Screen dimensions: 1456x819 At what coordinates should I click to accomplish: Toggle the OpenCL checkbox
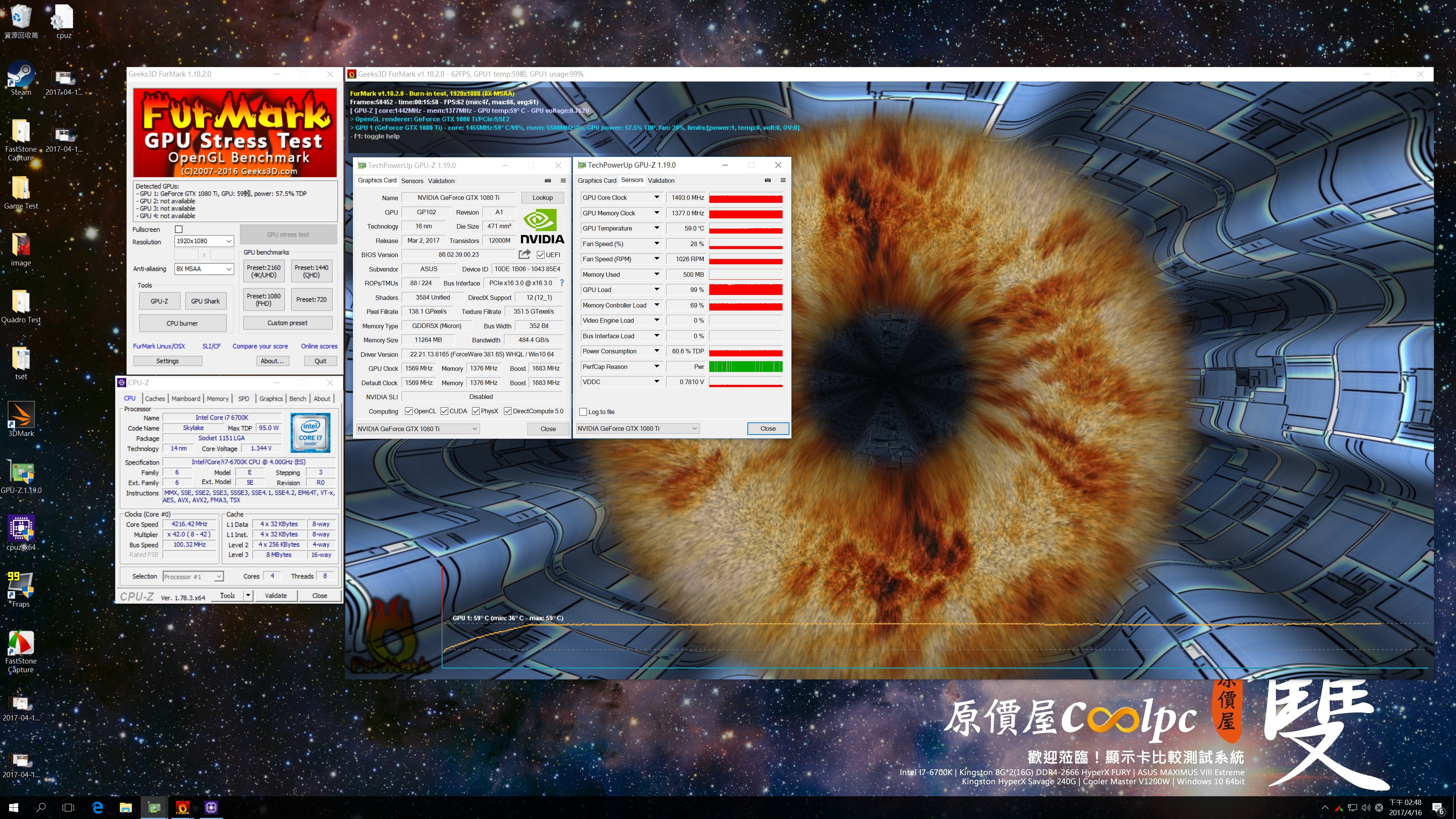click(408, 411)
